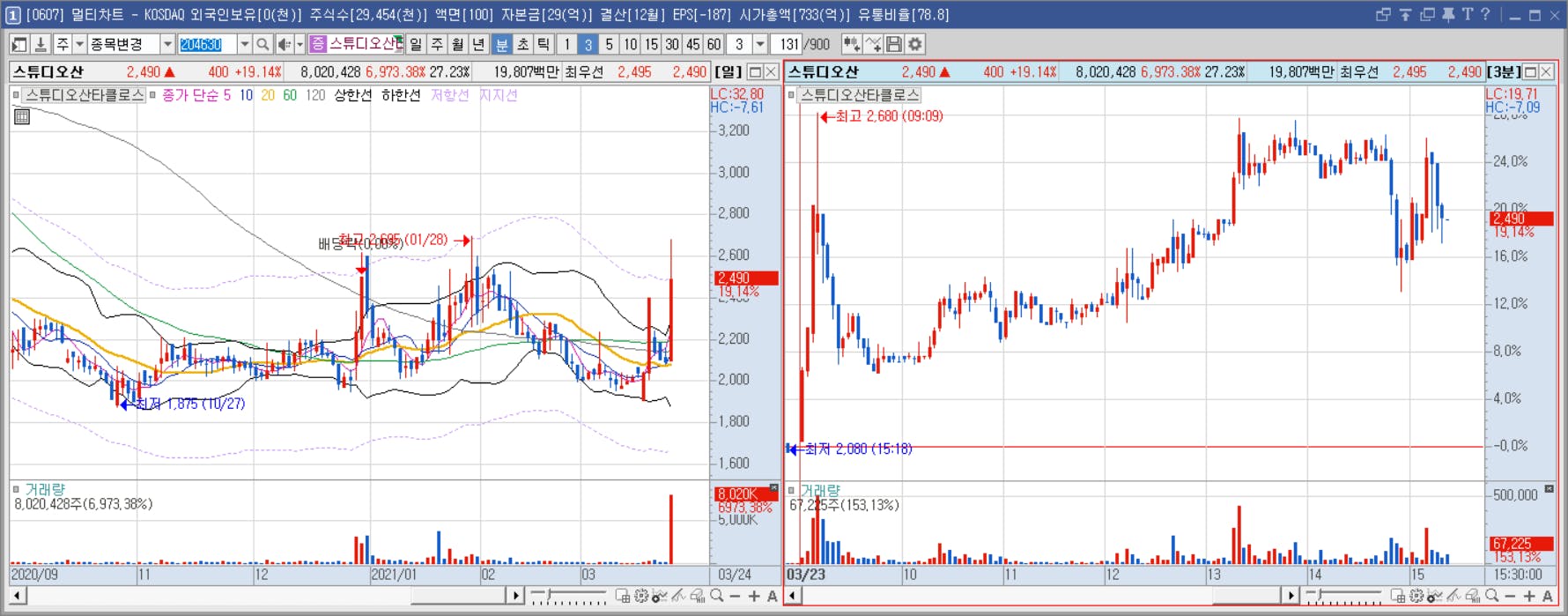Click the magnifier icon under the 3-minute chart
1568x616 pixels.
coord(1492,597)
